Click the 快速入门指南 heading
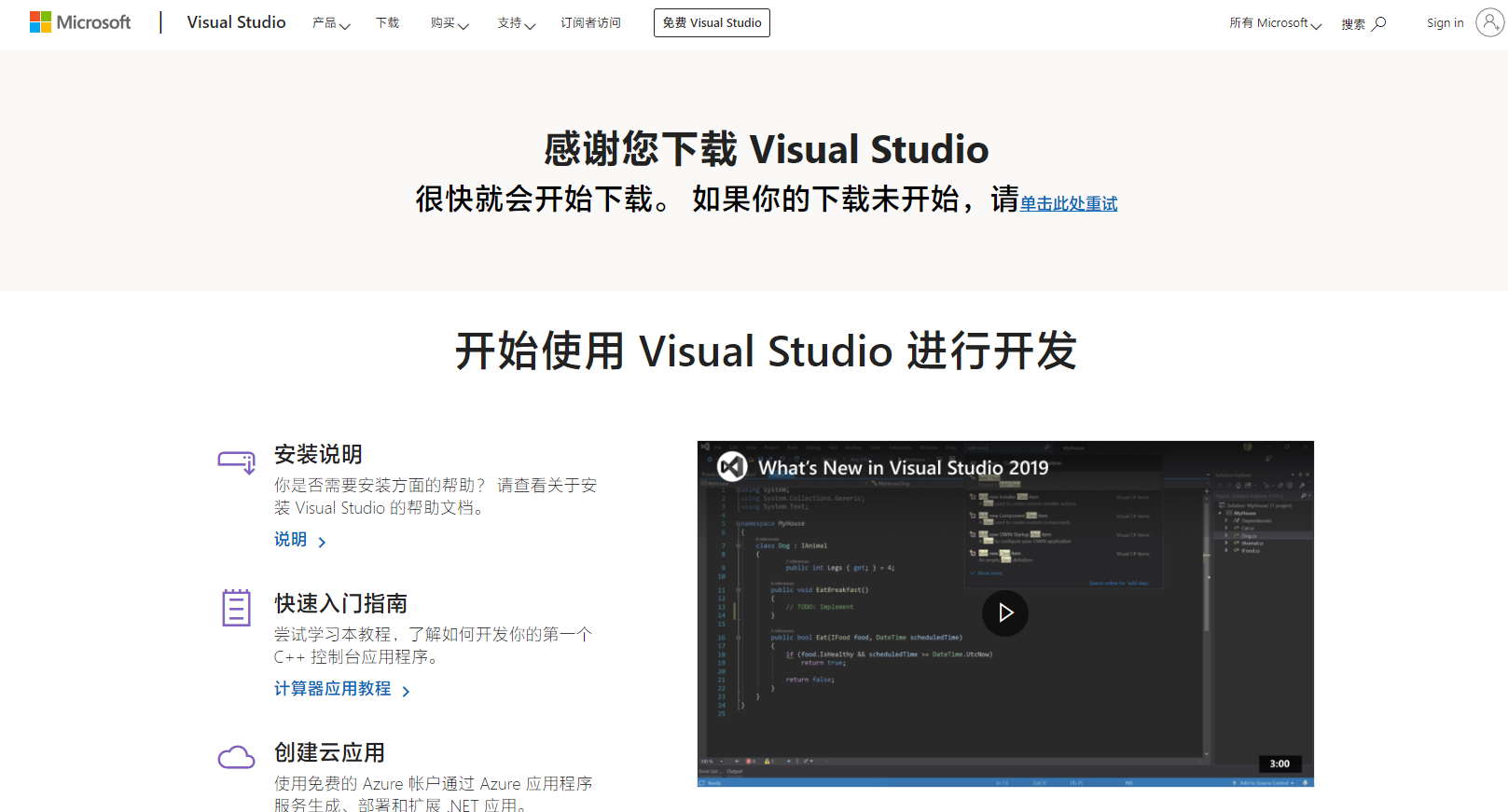Viewport: 1508px width, 812px height. tap(340, 603)
